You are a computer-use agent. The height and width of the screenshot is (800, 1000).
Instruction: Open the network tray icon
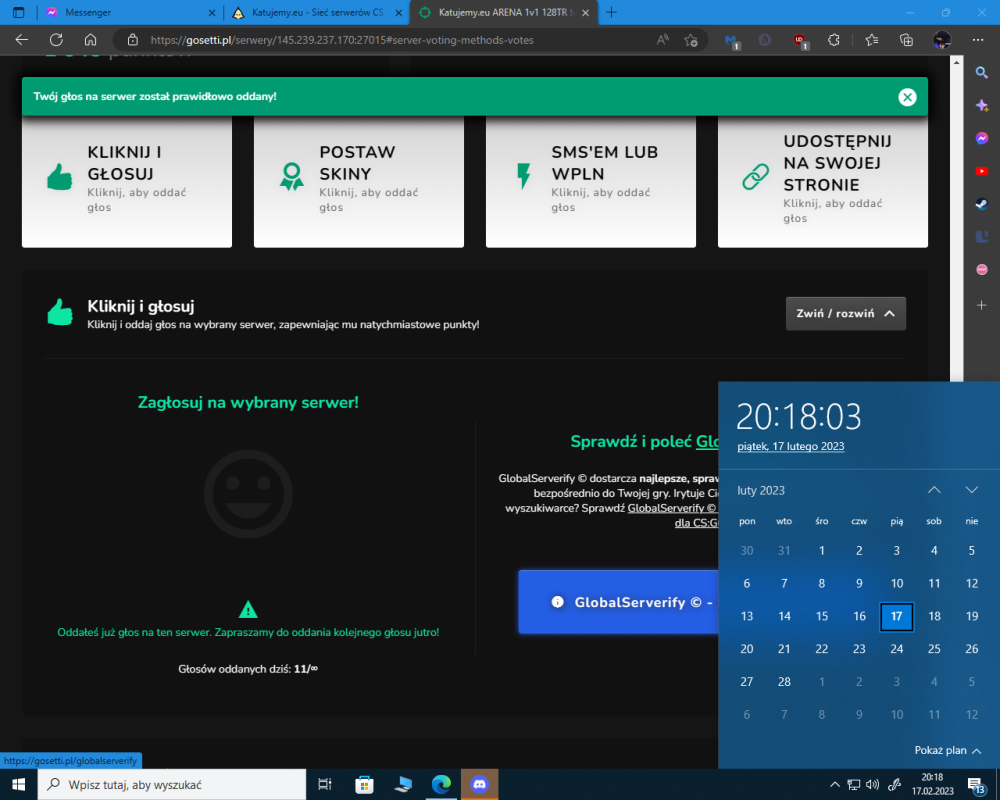click(x=853, y=785)
